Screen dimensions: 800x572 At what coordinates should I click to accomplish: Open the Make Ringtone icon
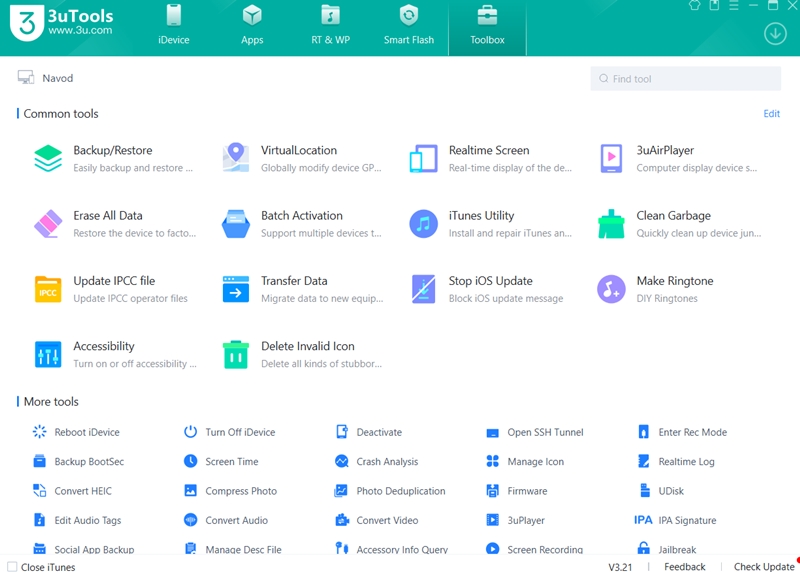coord(611,289)
